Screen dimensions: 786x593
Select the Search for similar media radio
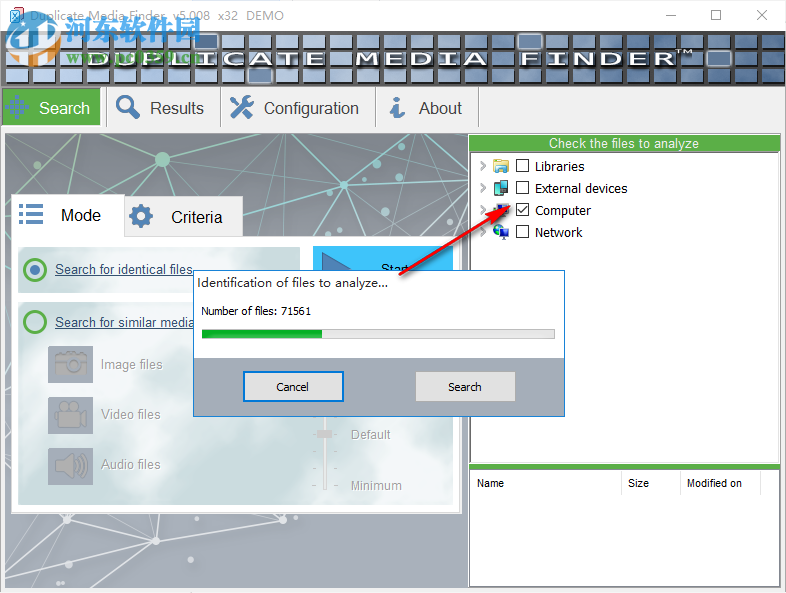(35, 322)
